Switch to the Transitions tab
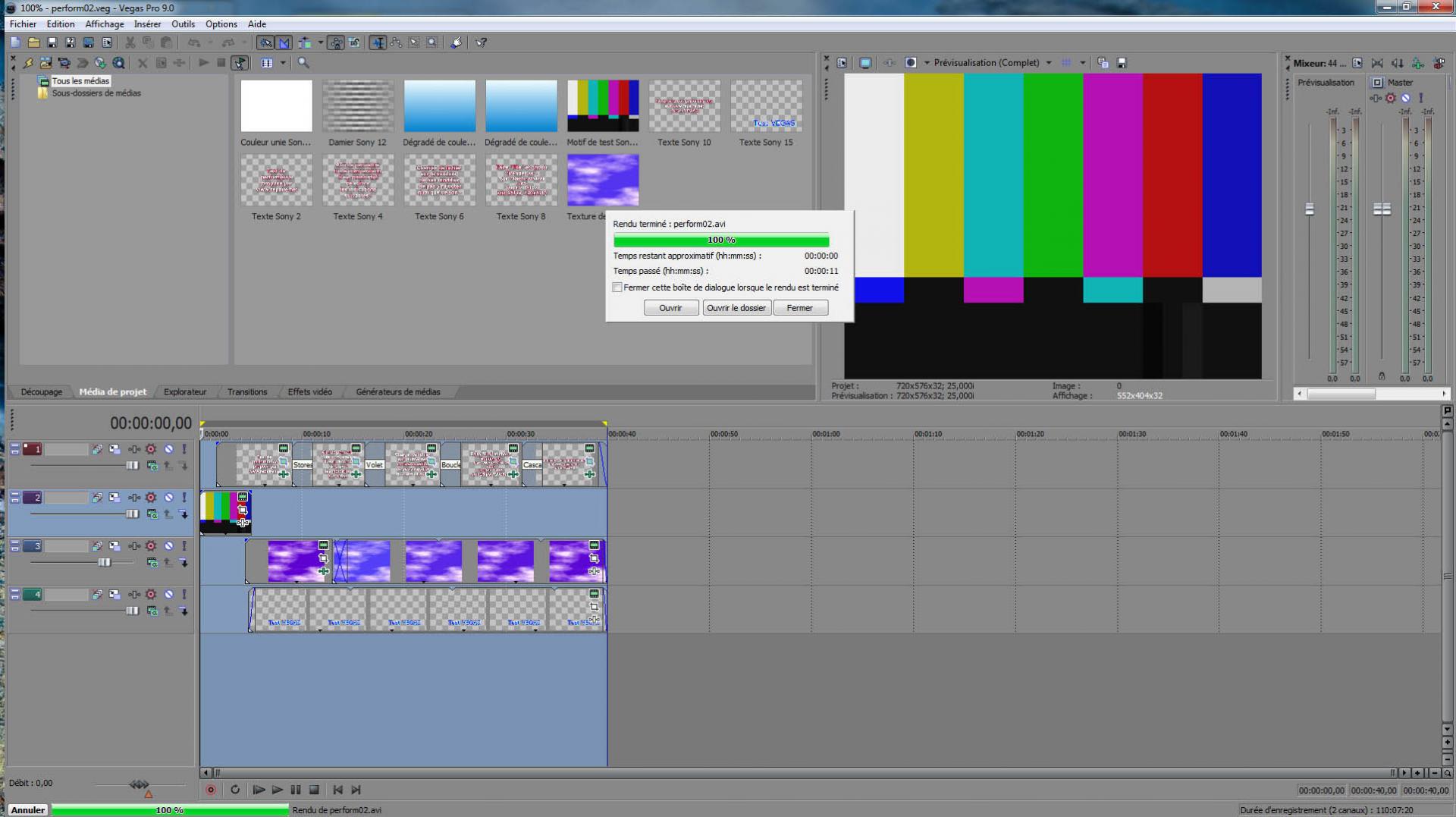The image size is (1456, 817). coord(247,392)
